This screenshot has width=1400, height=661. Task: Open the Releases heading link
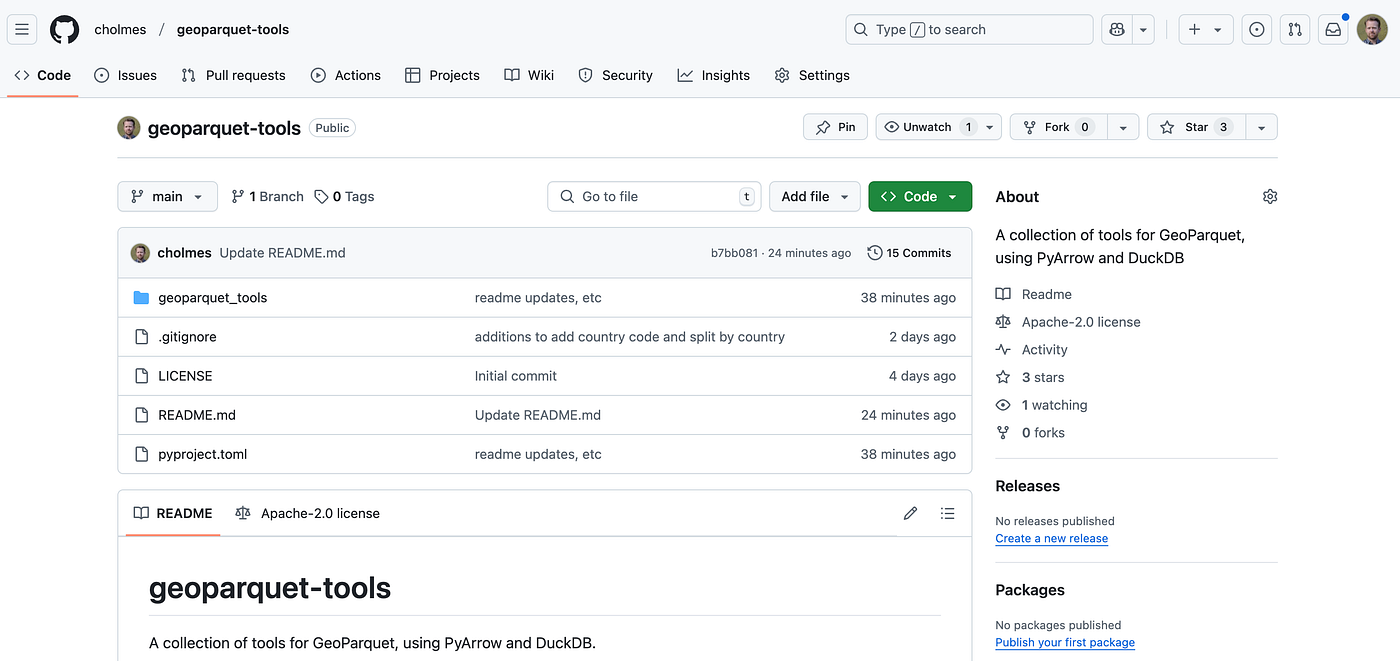tap(1028, 486)
